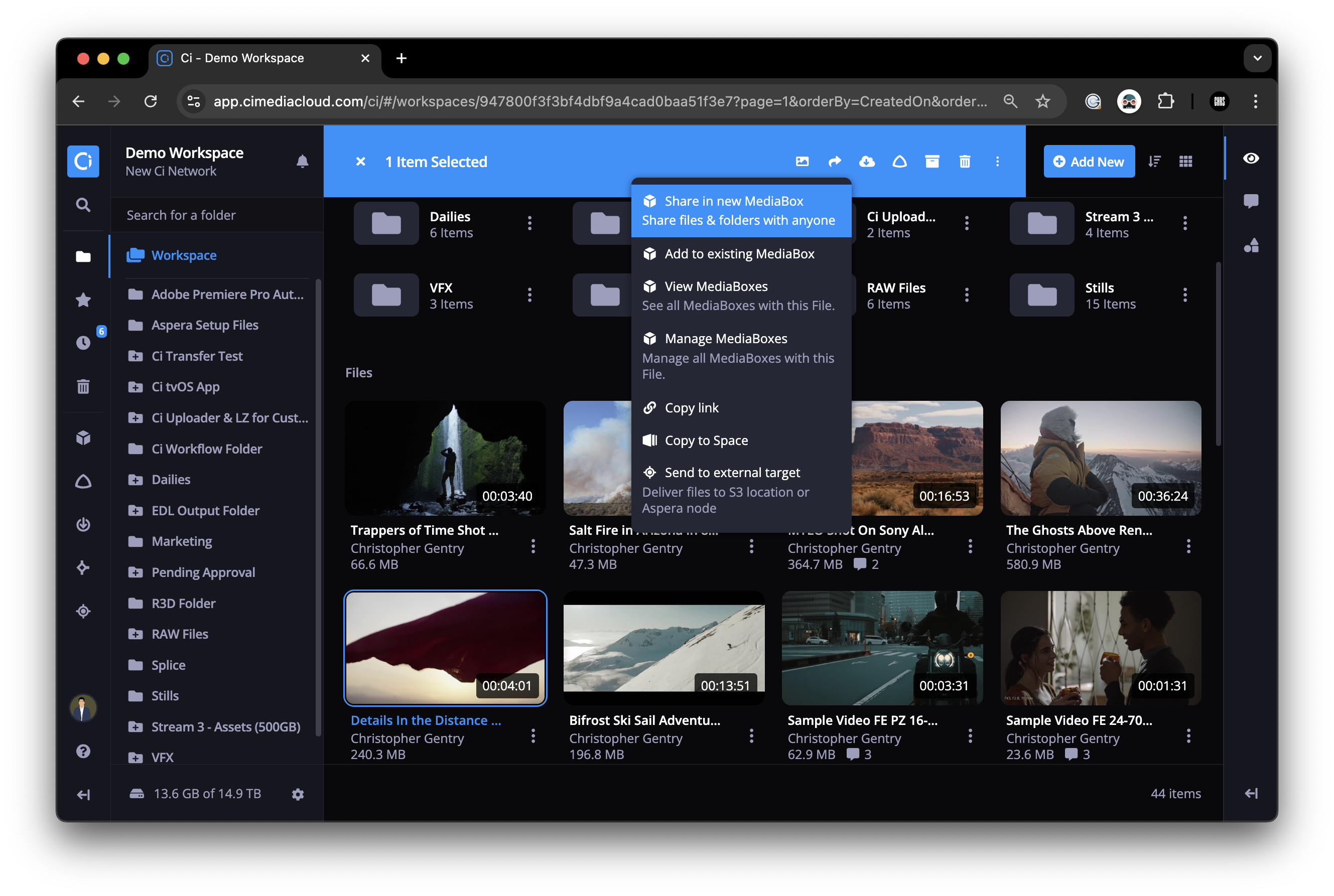Collapse right panel arrow icon
Image resolution: width=1334 pixels, height=896 pixels.
click(1251, 793)
